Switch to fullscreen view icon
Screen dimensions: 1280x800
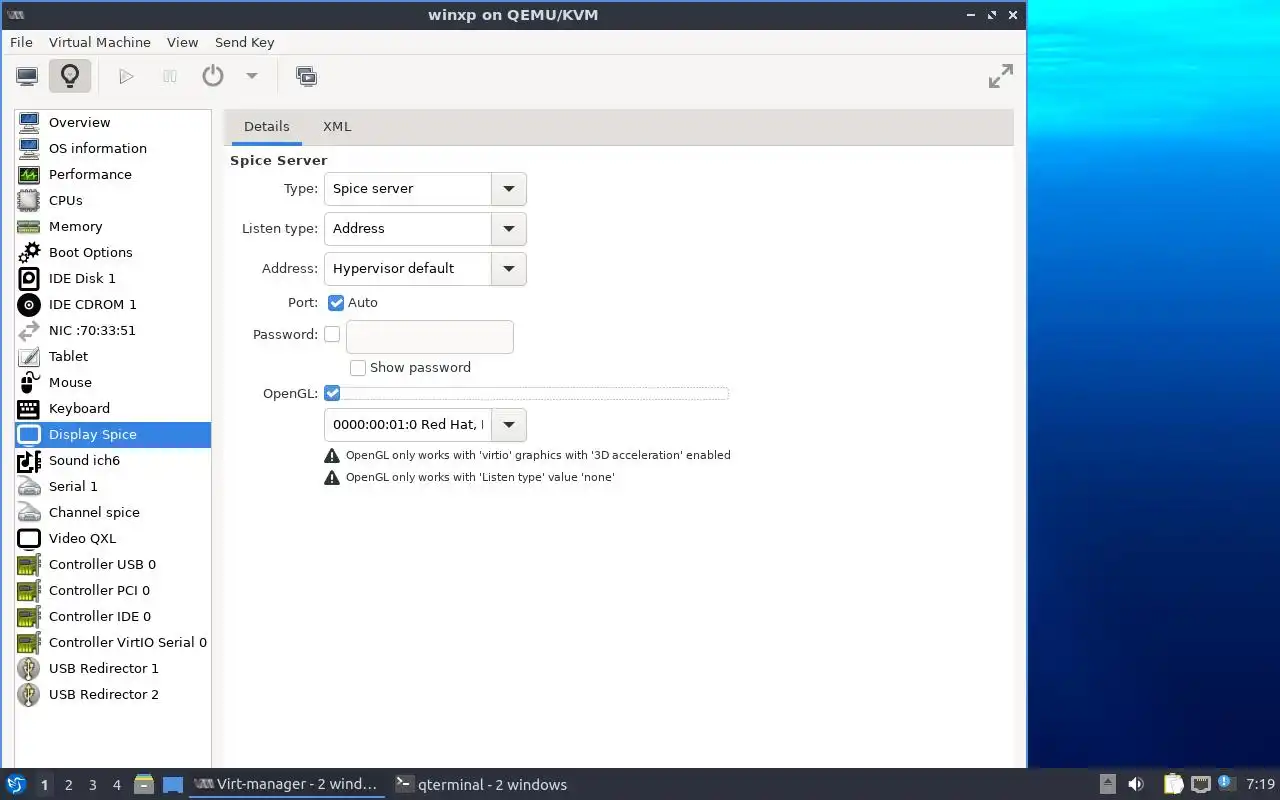click(x=1000, y=76)
